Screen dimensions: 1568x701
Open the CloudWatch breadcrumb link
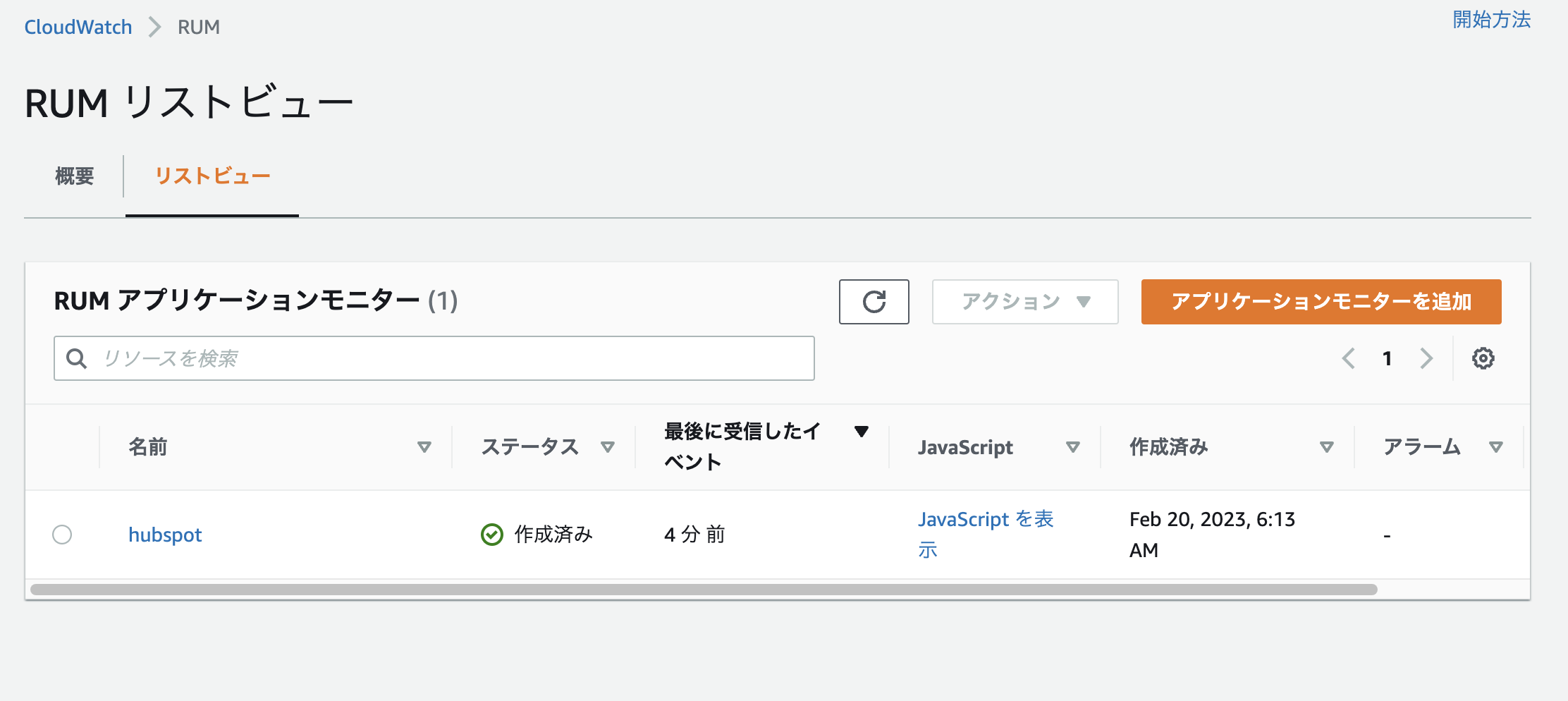point(78,27)
